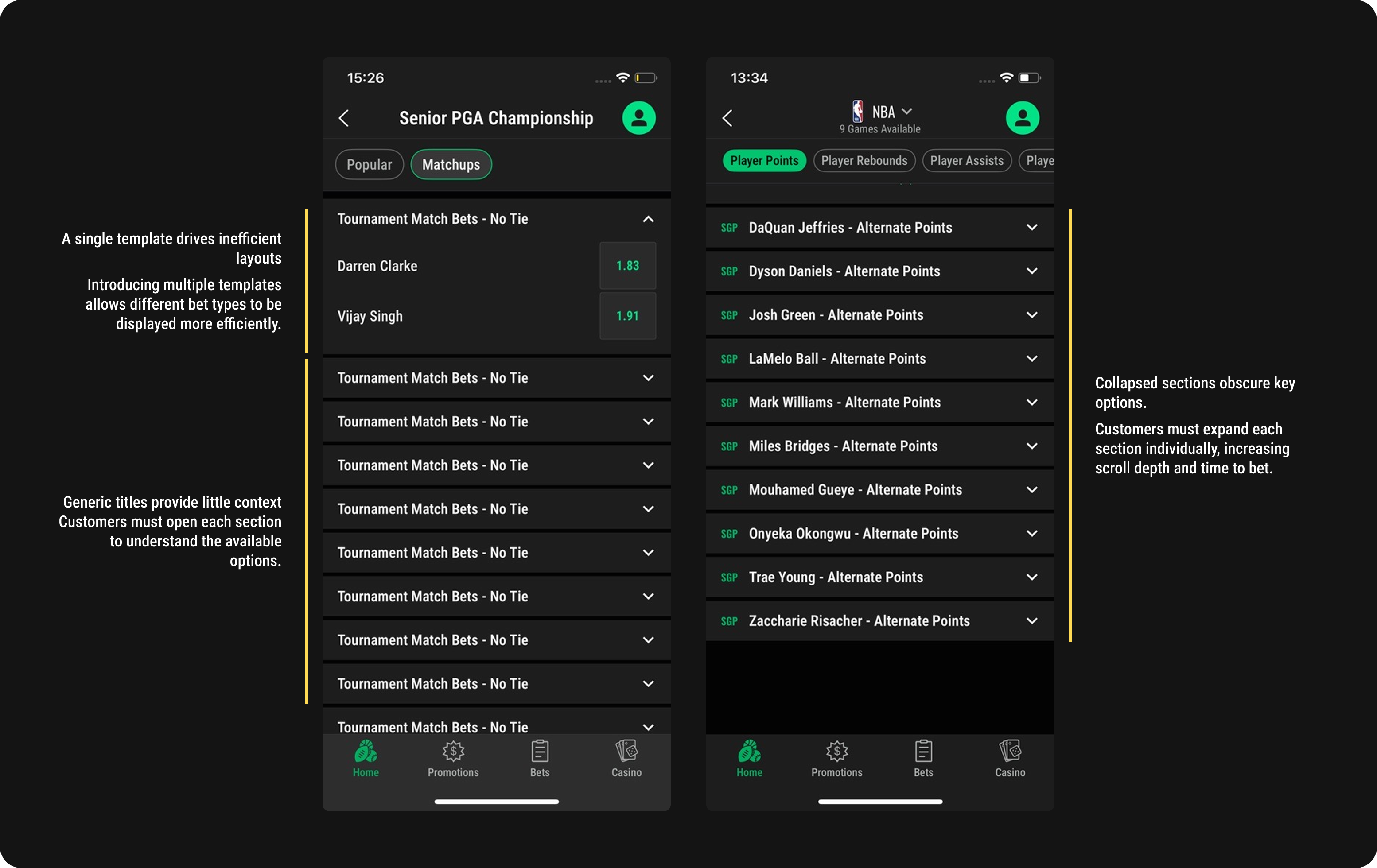The width and height of the screenshot is (1377, 868).
Task: Select the Player Points filter pill
Action: click(764, 161)
